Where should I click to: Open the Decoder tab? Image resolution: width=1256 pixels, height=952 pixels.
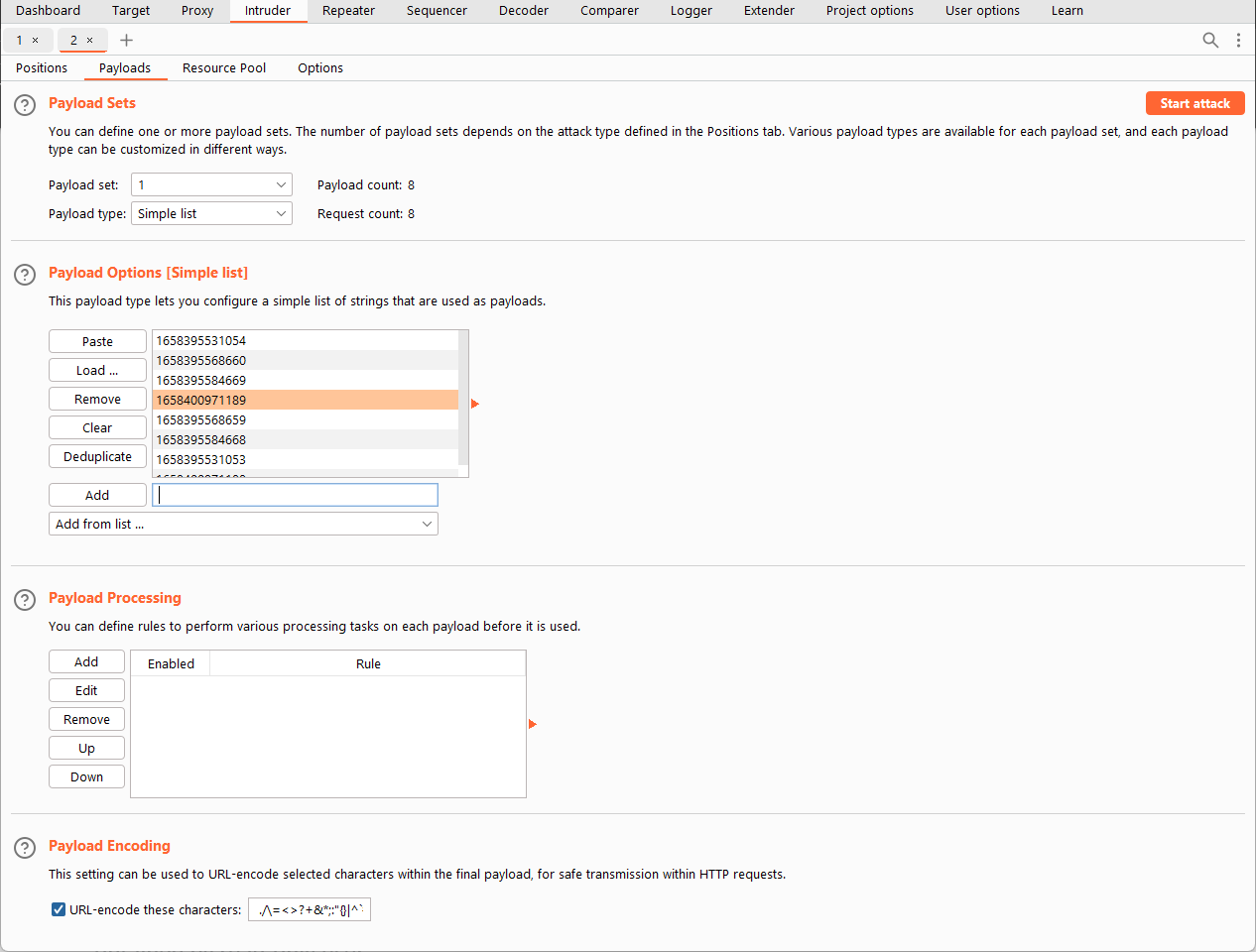coord(524,11)
